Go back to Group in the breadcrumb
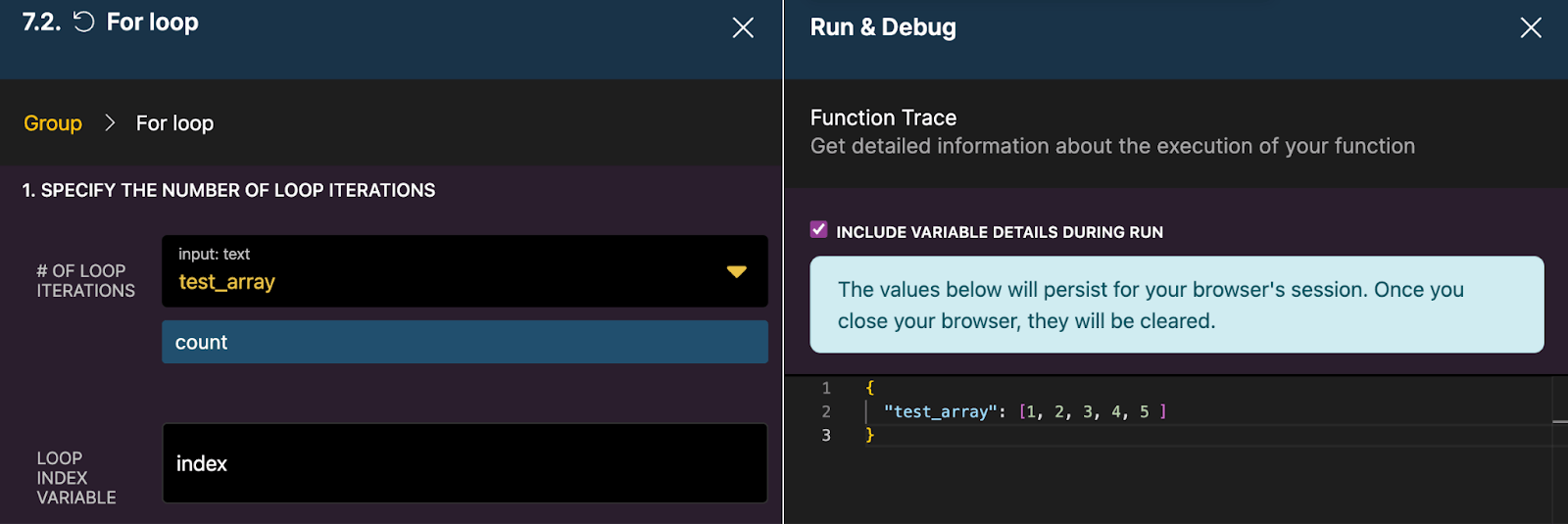This screenshot has height=524, width=1568. pos(53,123)
